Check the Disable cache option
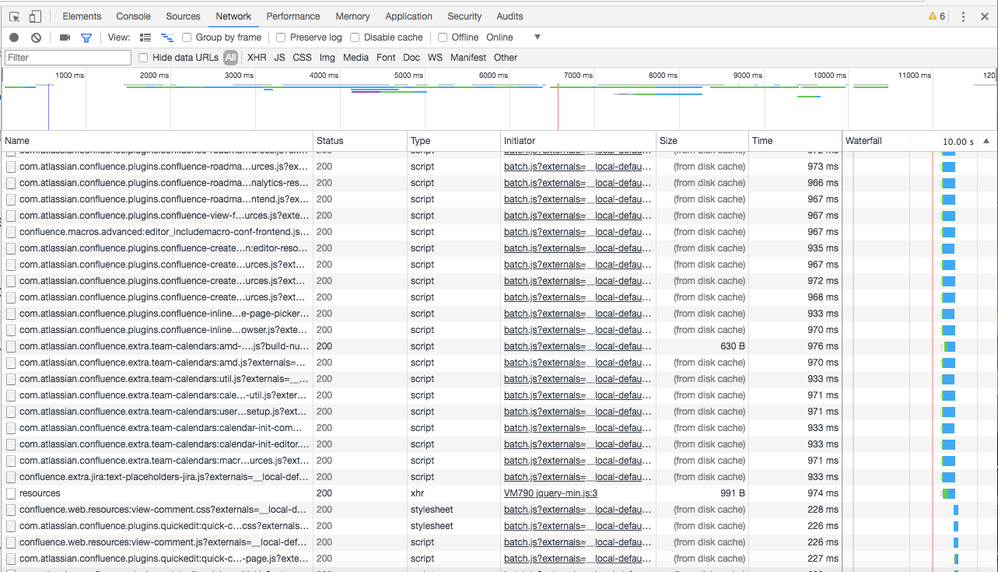This screenshot has height=572, width=998. pos(355,38)
